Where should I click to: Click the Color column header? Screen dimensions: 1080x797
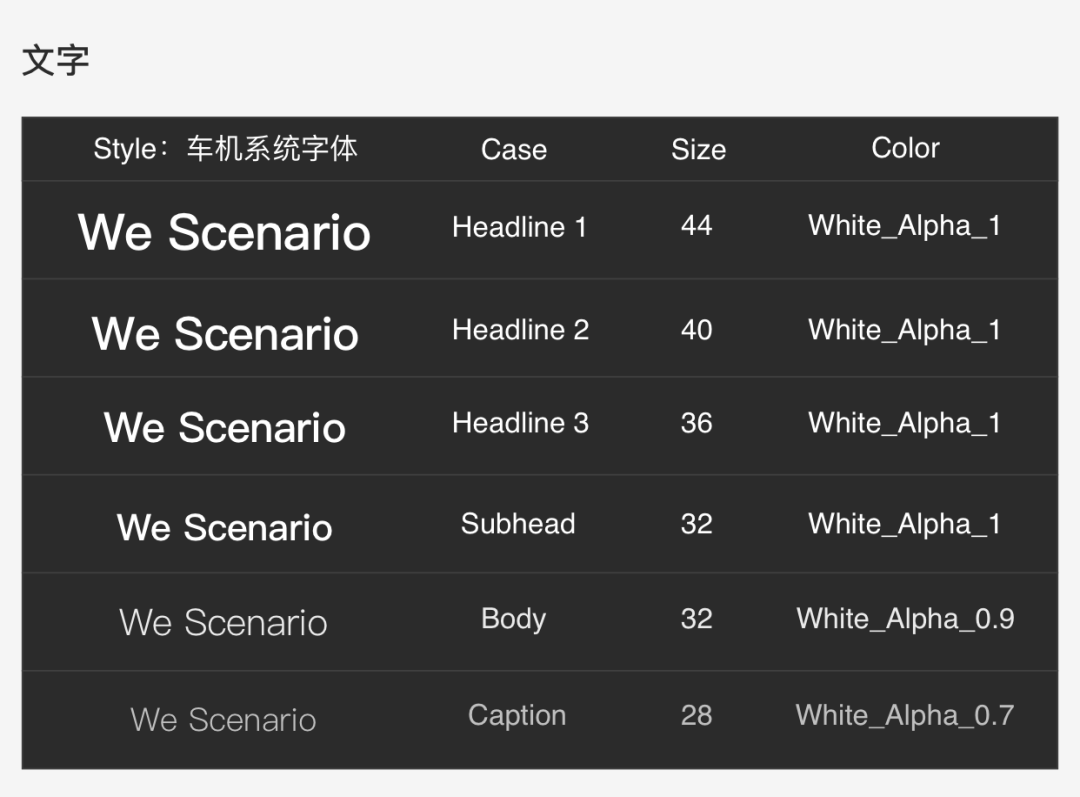pos(905,148)
